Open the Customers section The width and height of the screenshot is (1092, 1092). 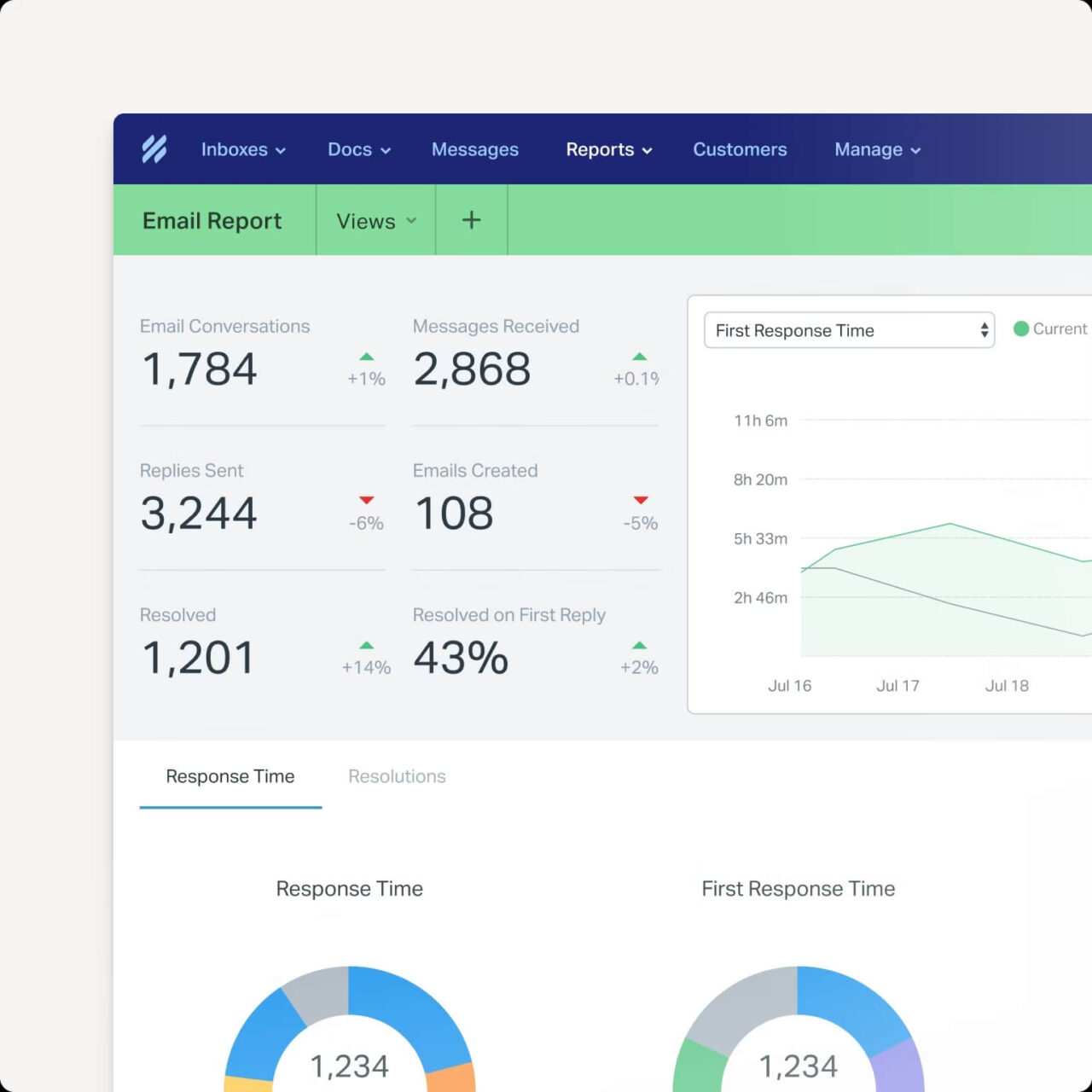point(740,149)
